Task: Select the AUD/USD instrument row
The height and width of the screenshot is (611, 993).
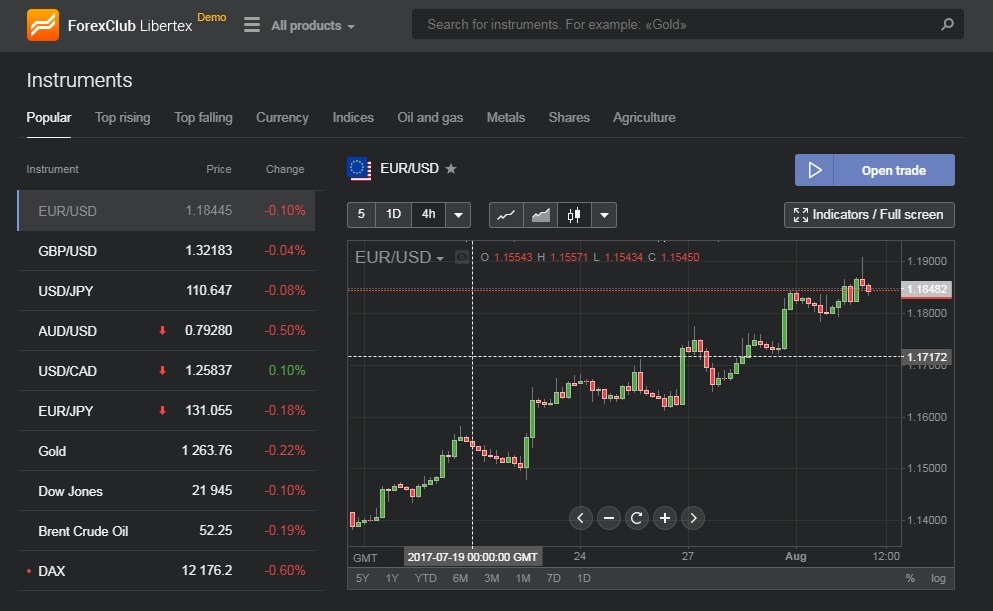Action: click(167, 331)
